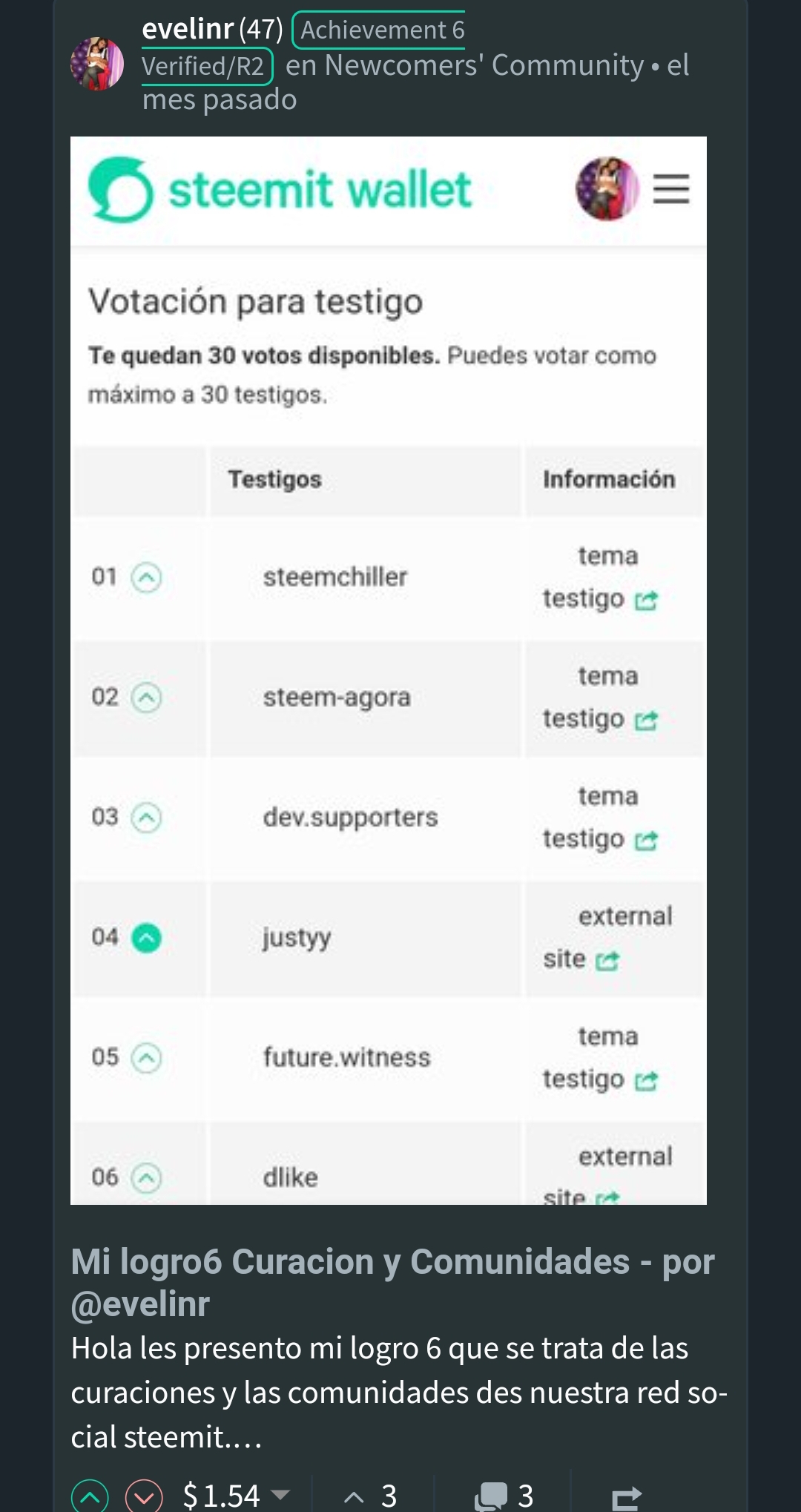Open the evelinr author profile name
Screen dimensions: 801x1512
188,29
